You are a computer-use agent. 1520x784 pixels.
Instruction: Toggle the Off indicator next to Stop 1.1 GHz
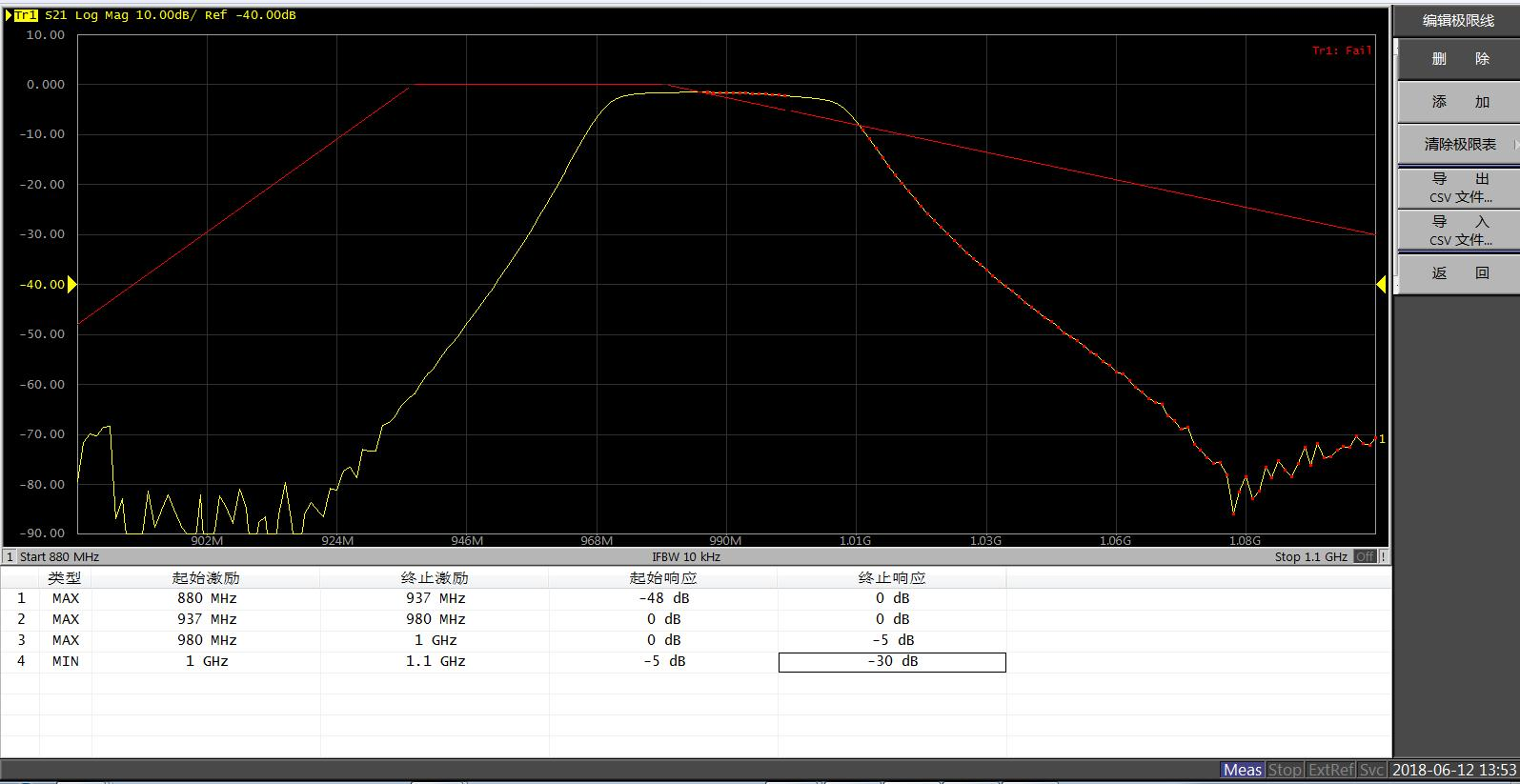[1365, 556]
